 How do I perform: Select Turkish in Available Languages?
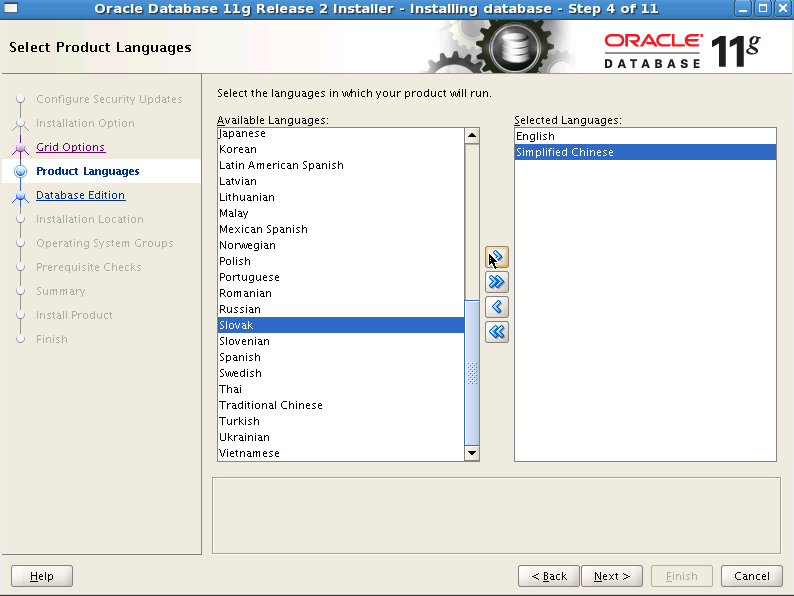tap(341, 421)
